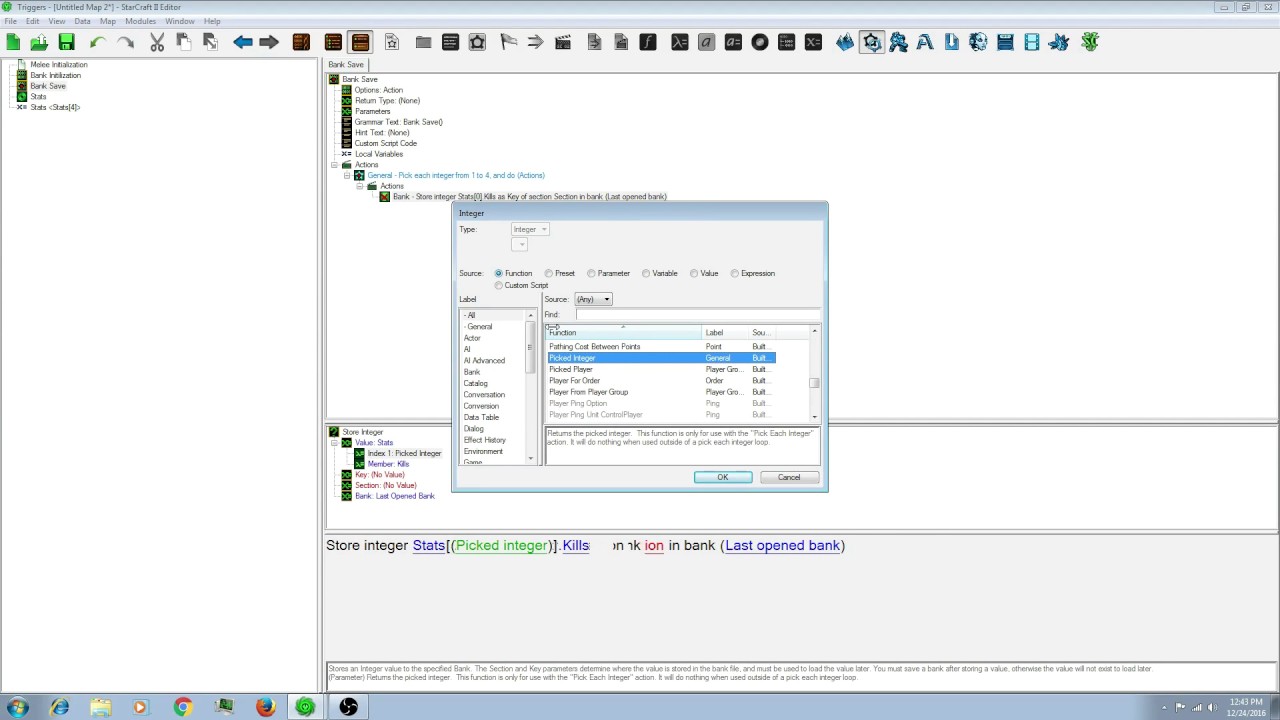The width and height of the screenshot is (1280, 720).
Task: Open the Window menu
Action: coord(180,21)
